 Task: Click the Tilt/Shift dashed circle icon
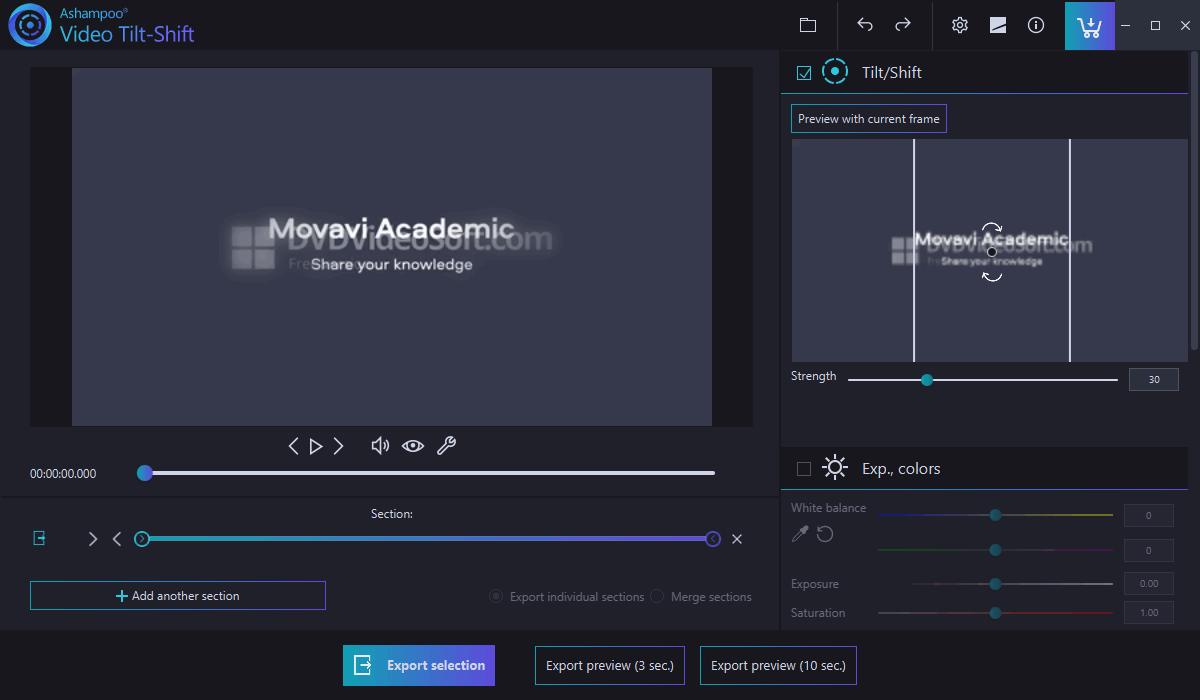click(x=835, y=72)
